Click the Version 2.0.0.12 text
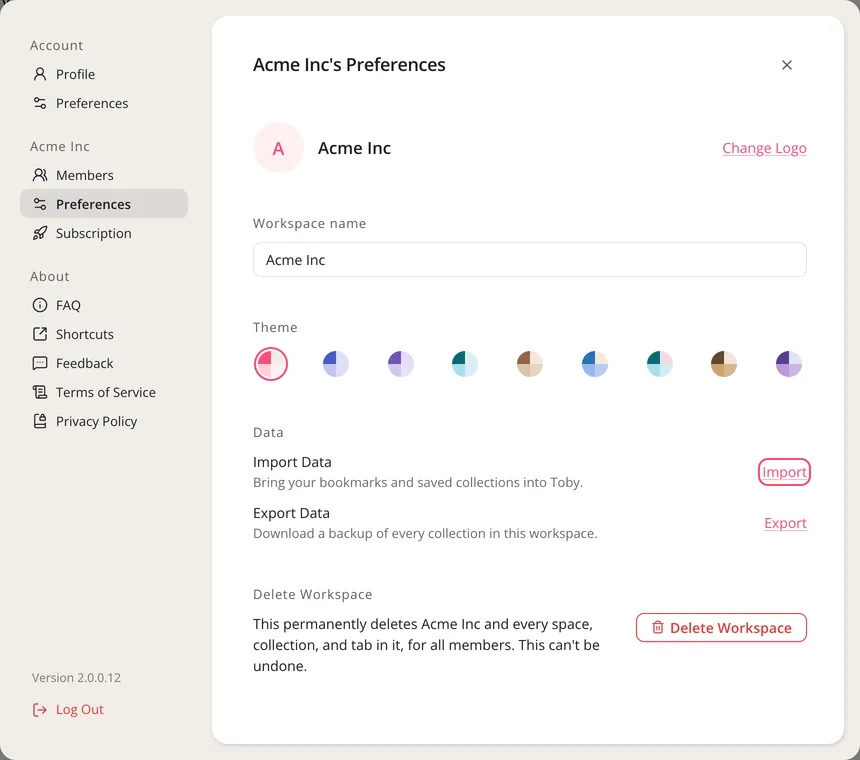Image resolution: width=860 pixels, height=760 pixels. pos(76,678)
